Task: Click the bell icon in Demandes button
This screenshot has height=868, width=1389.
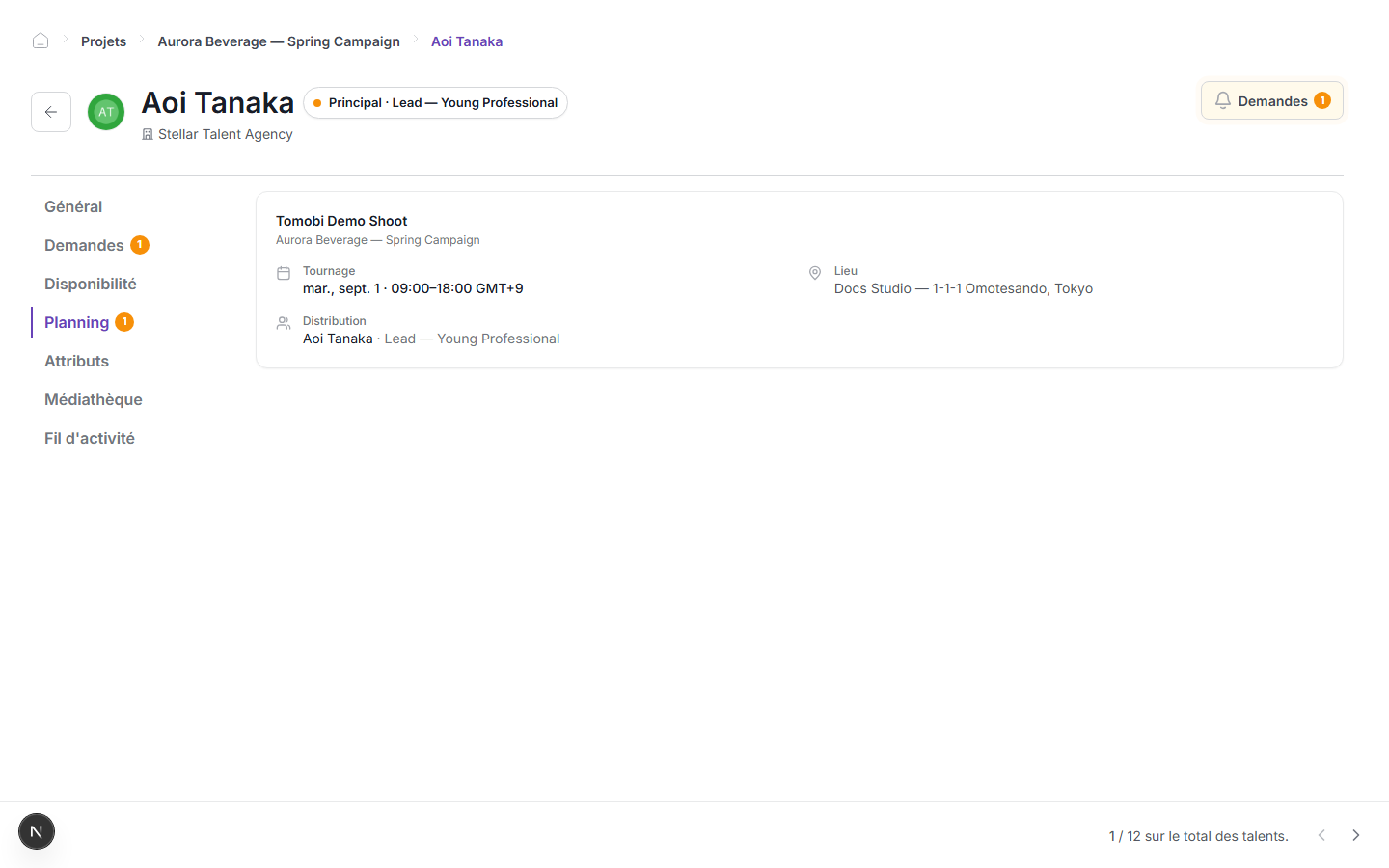Action: tap(1222, 100)
